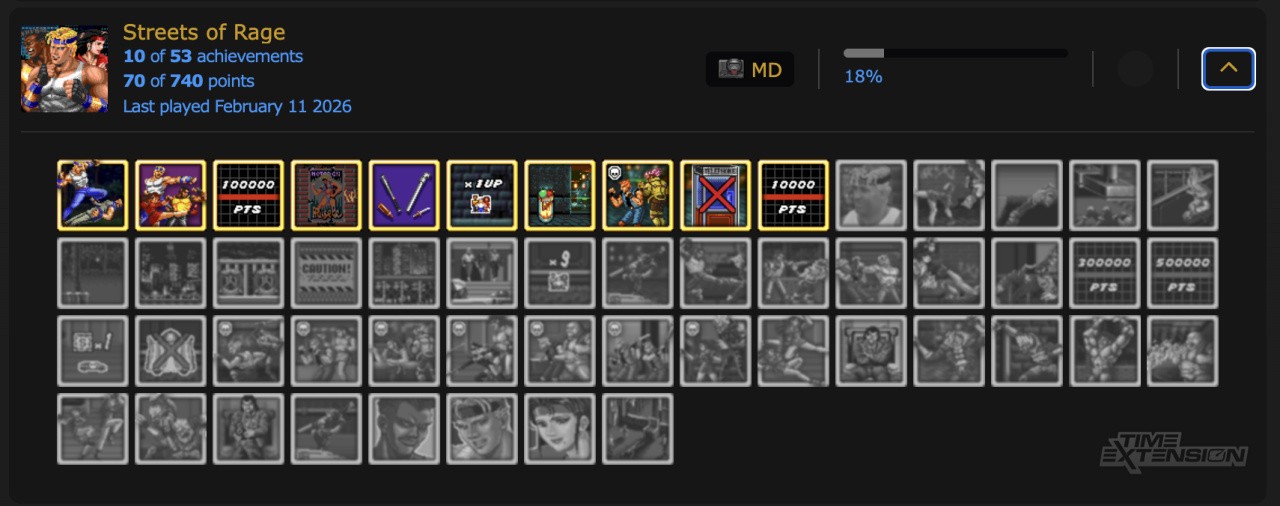Click the 18% completion progress bar
This screenshot has width=1280, height=506.
(955, 53)
